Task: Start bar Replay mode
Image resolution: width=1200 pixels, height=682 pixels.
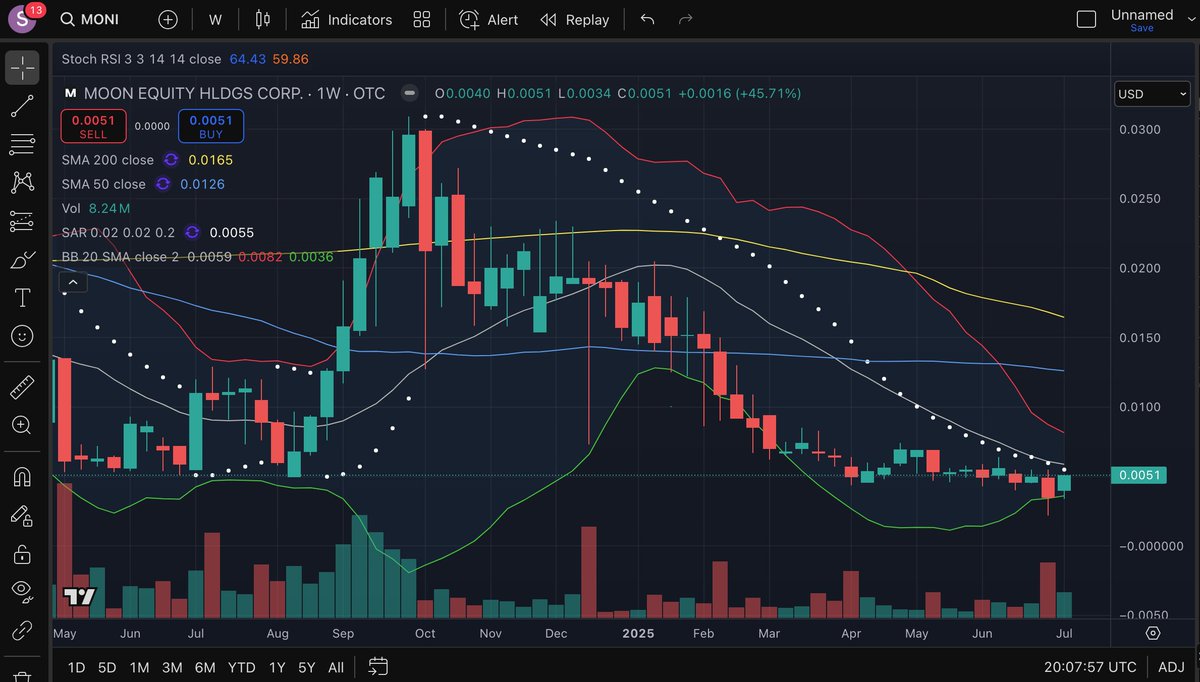Action: point(575,20)
